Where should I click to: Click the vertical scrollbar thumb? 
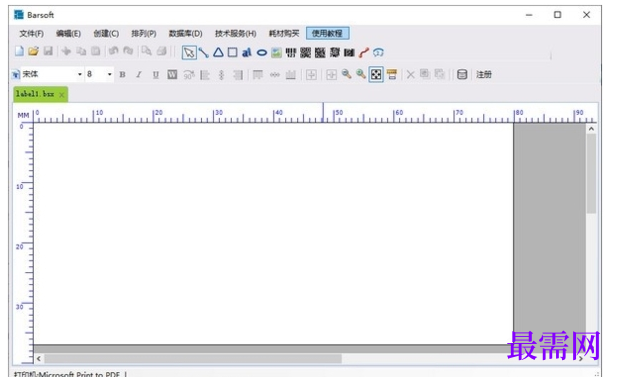(x=591, y=174)
